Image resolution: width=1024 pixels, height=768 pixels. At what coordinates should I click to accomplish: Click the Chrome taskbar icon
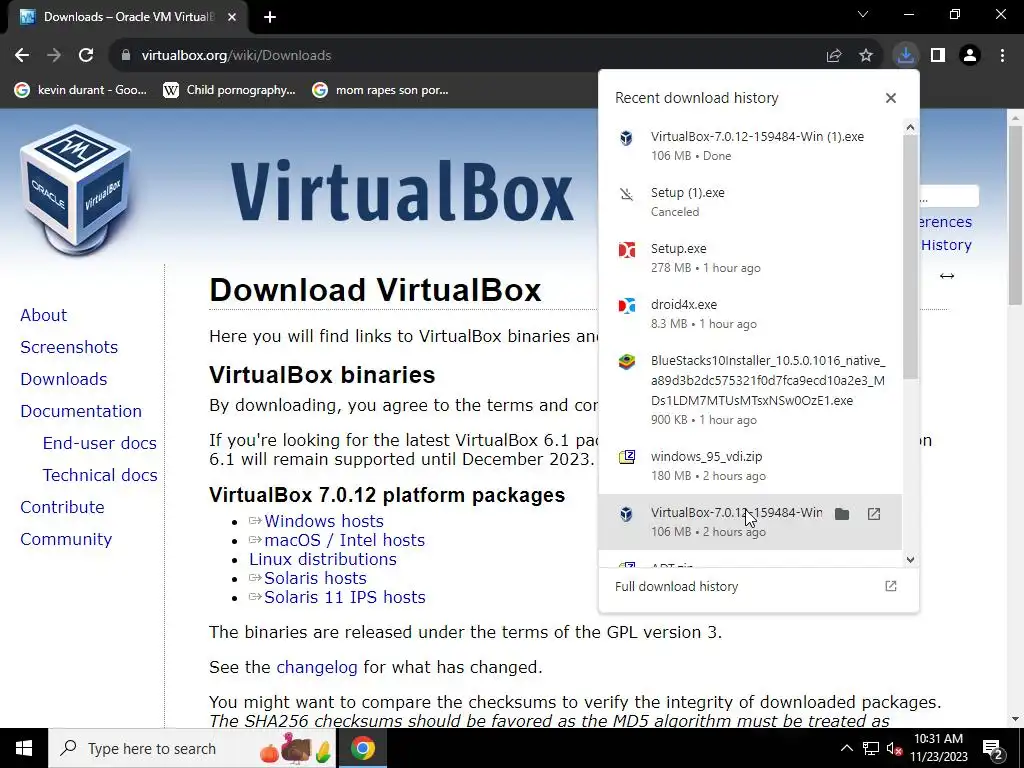pos(362,748)
